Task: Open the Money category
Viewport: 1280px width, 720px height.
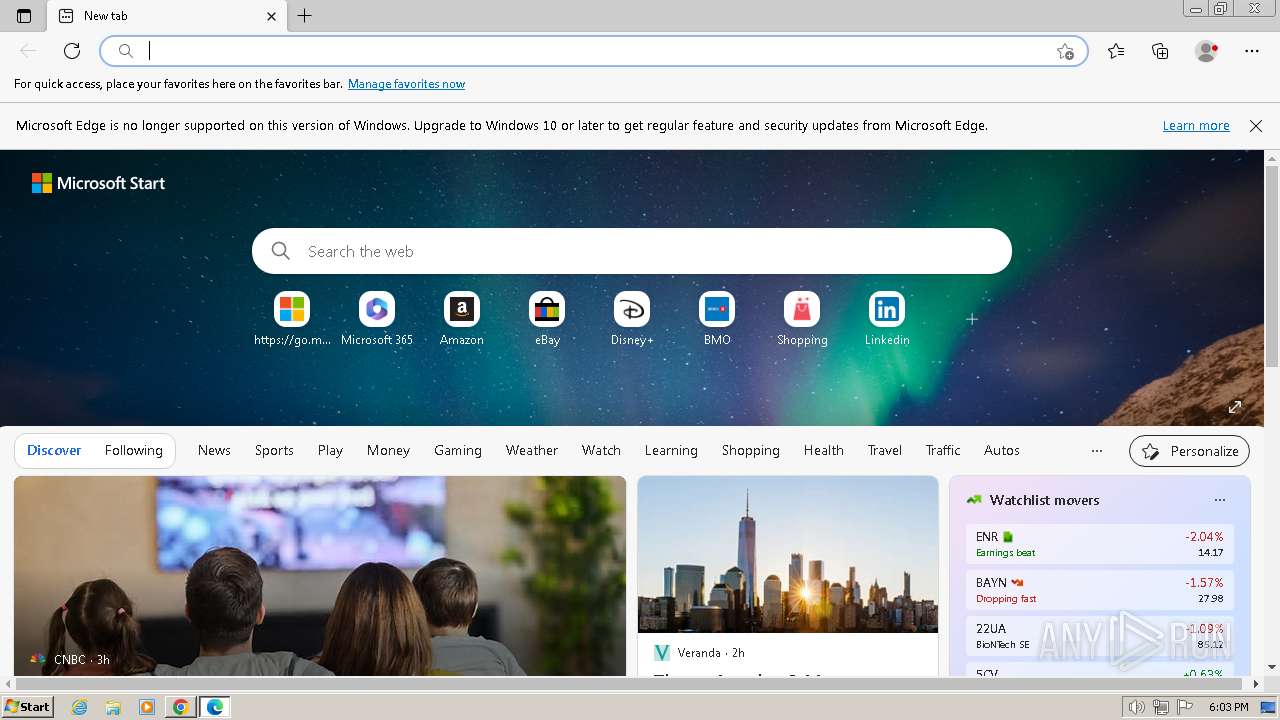Action: click(388, 451)
